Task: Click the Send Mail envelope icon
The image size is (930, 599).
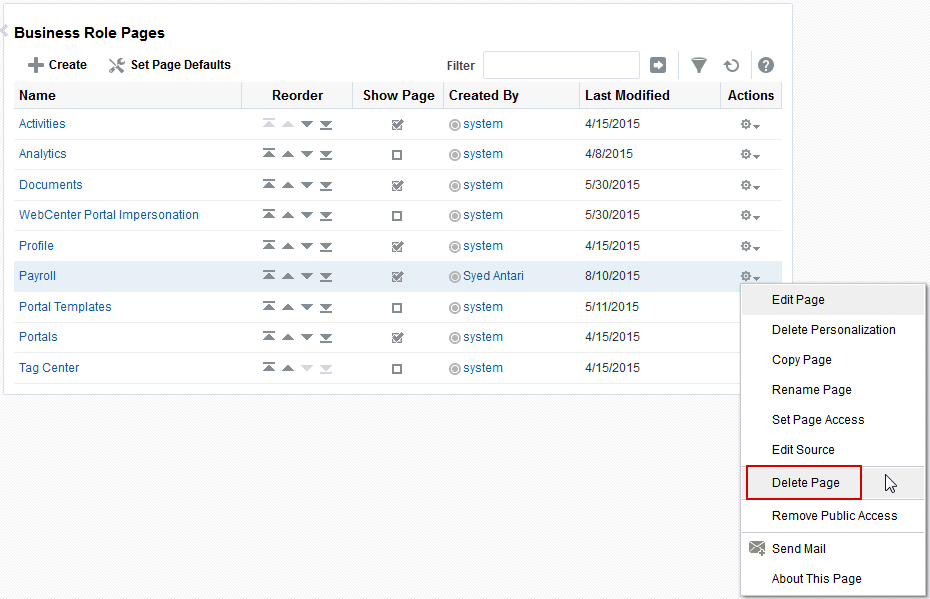Action: pyautogui.click(x=757, y=548)
